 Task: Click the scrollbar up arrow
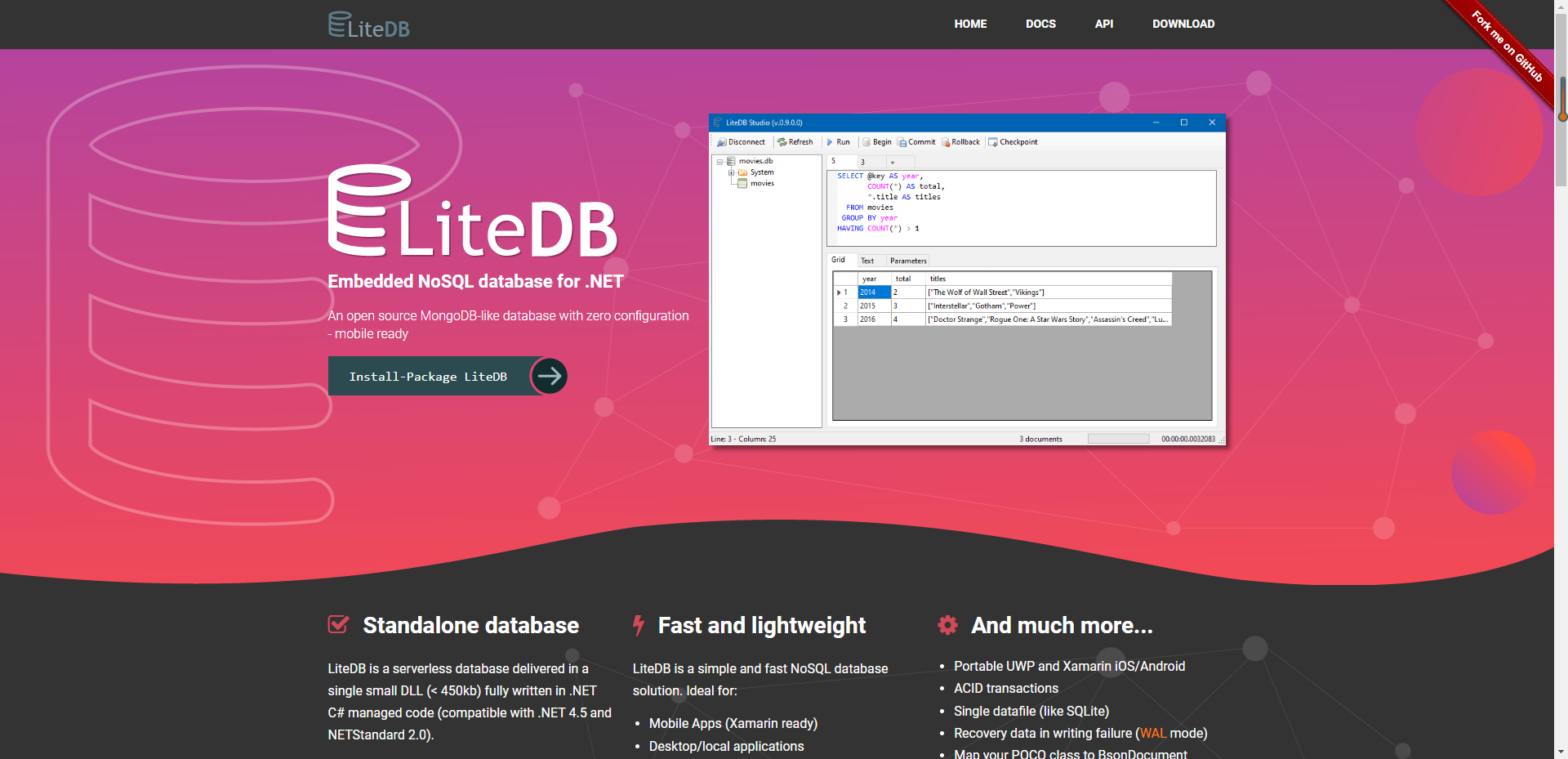(1561, 7)
